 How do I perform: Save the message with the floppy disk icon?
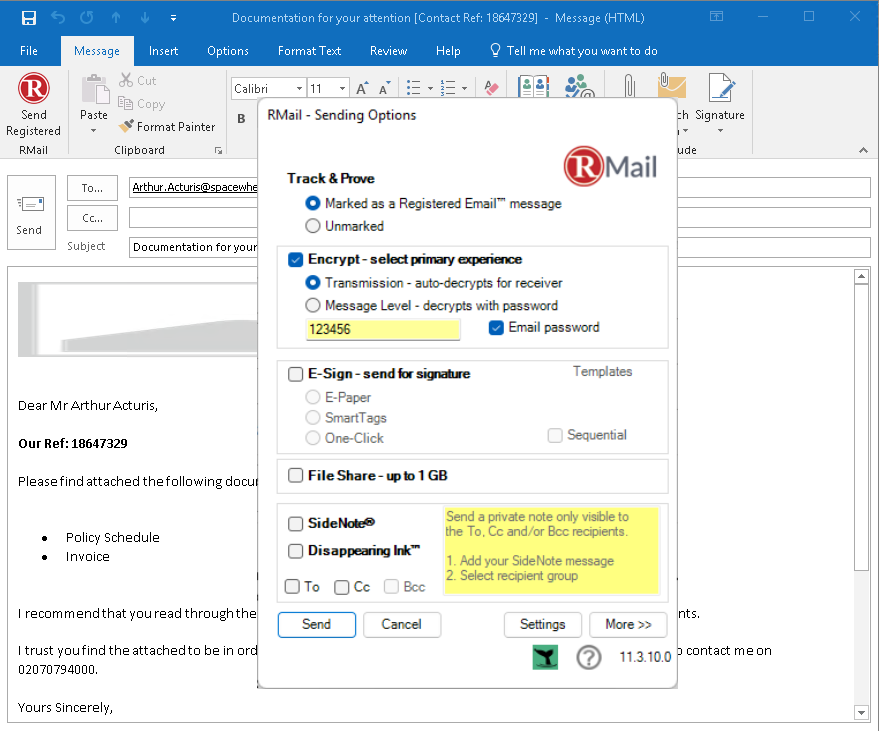[29, 17]
